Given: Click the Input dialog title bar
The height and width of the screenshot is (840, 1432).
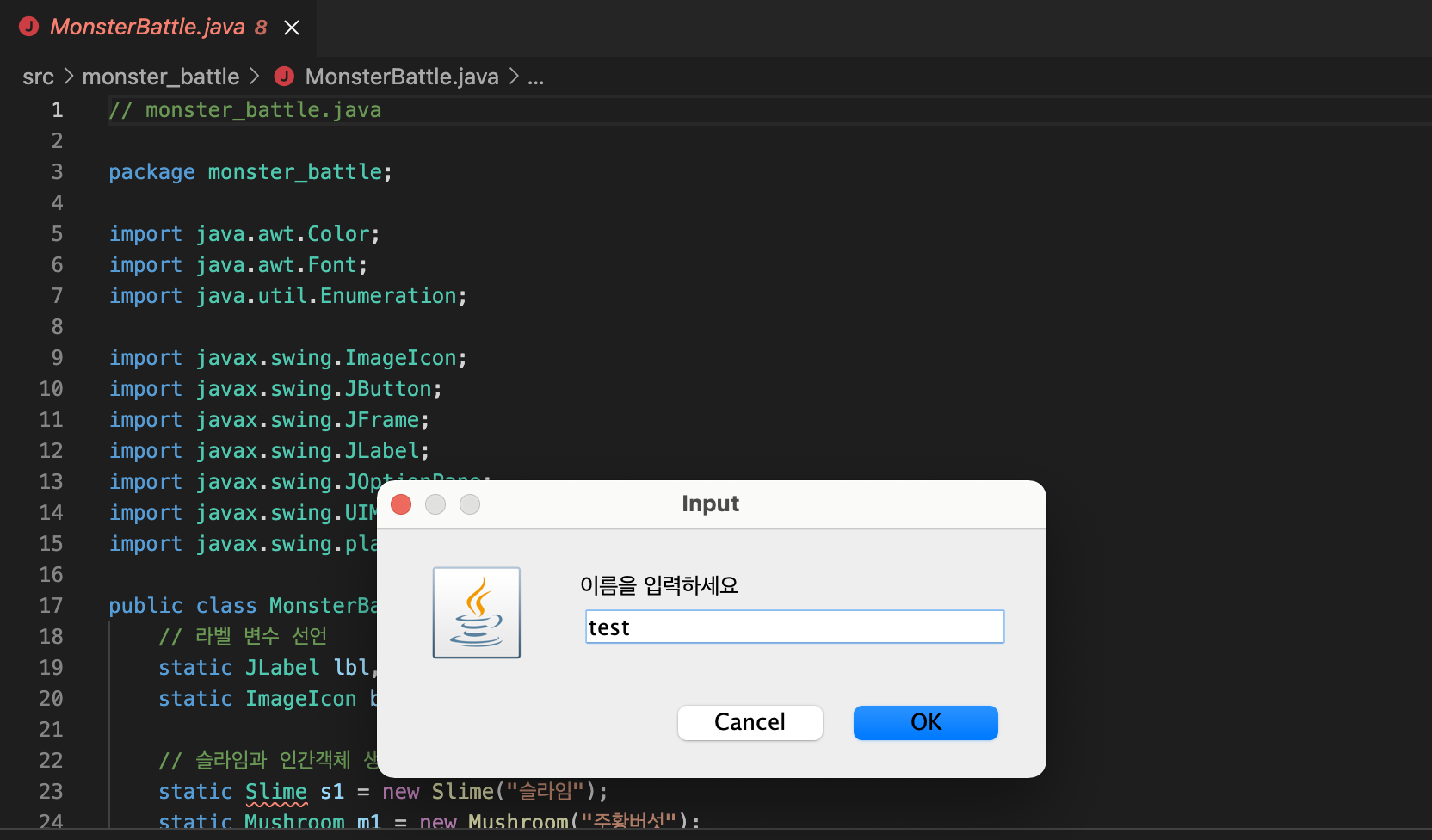Looking at the screenshot, I should point(711,504).
